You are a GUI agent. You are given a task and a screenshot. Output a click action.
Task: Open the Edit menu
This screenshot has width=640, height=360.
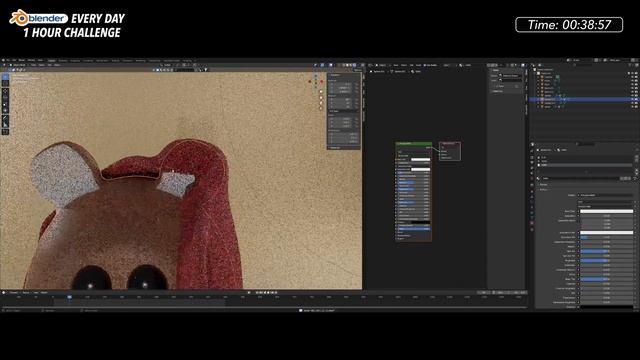pos(14,60)
